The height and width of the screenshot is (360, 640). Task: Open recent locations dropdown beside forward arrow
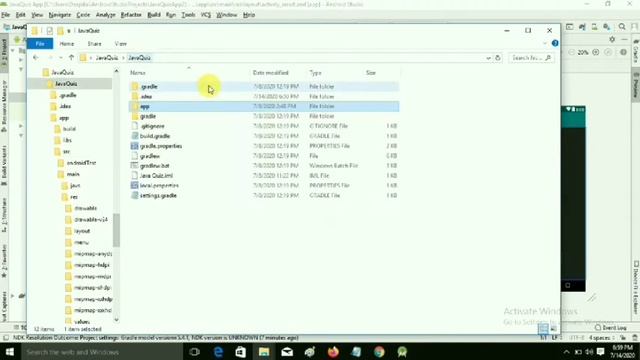61,58
